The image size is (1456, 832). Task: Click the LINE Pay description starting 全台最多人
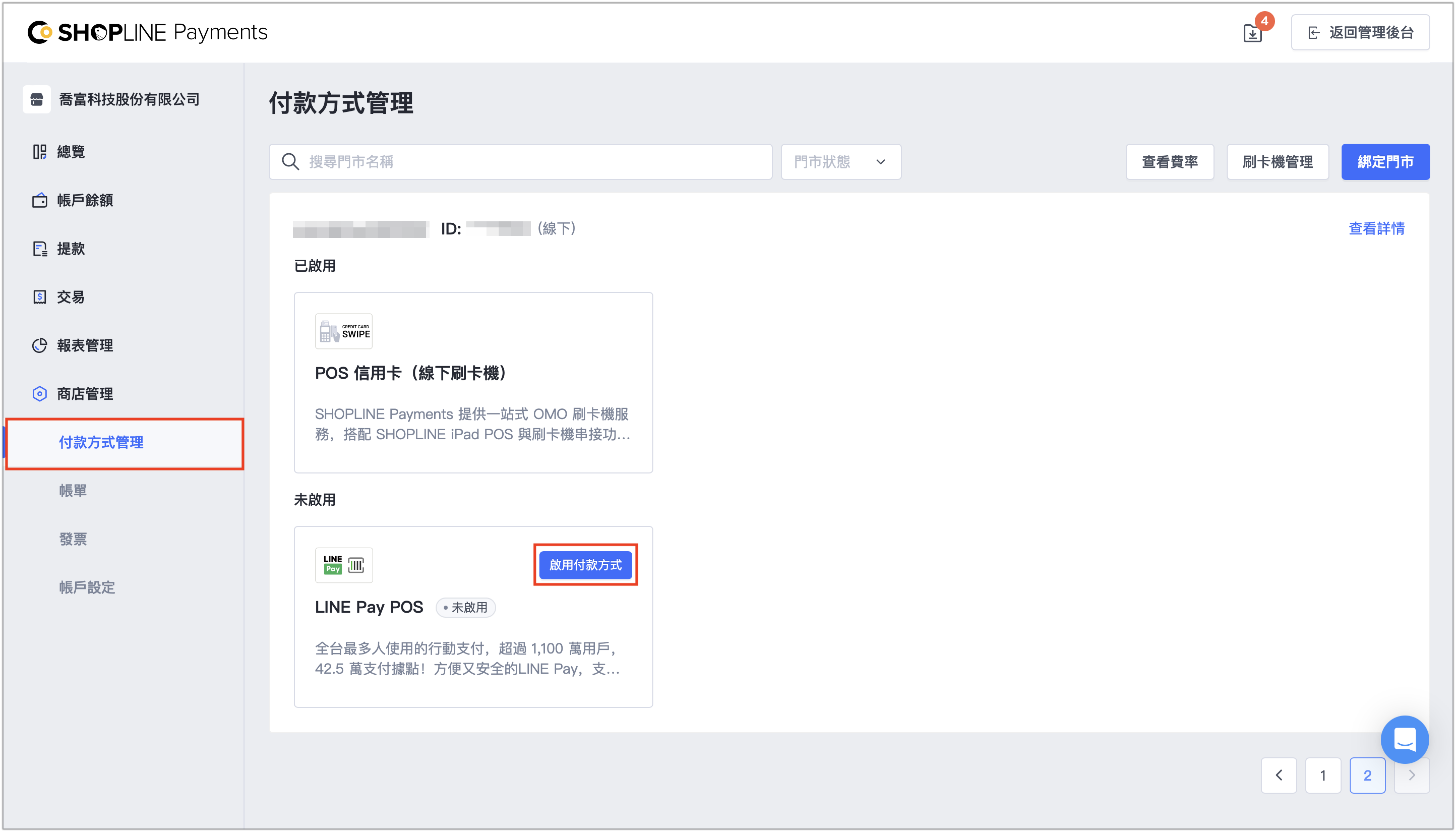click(467, 658)
